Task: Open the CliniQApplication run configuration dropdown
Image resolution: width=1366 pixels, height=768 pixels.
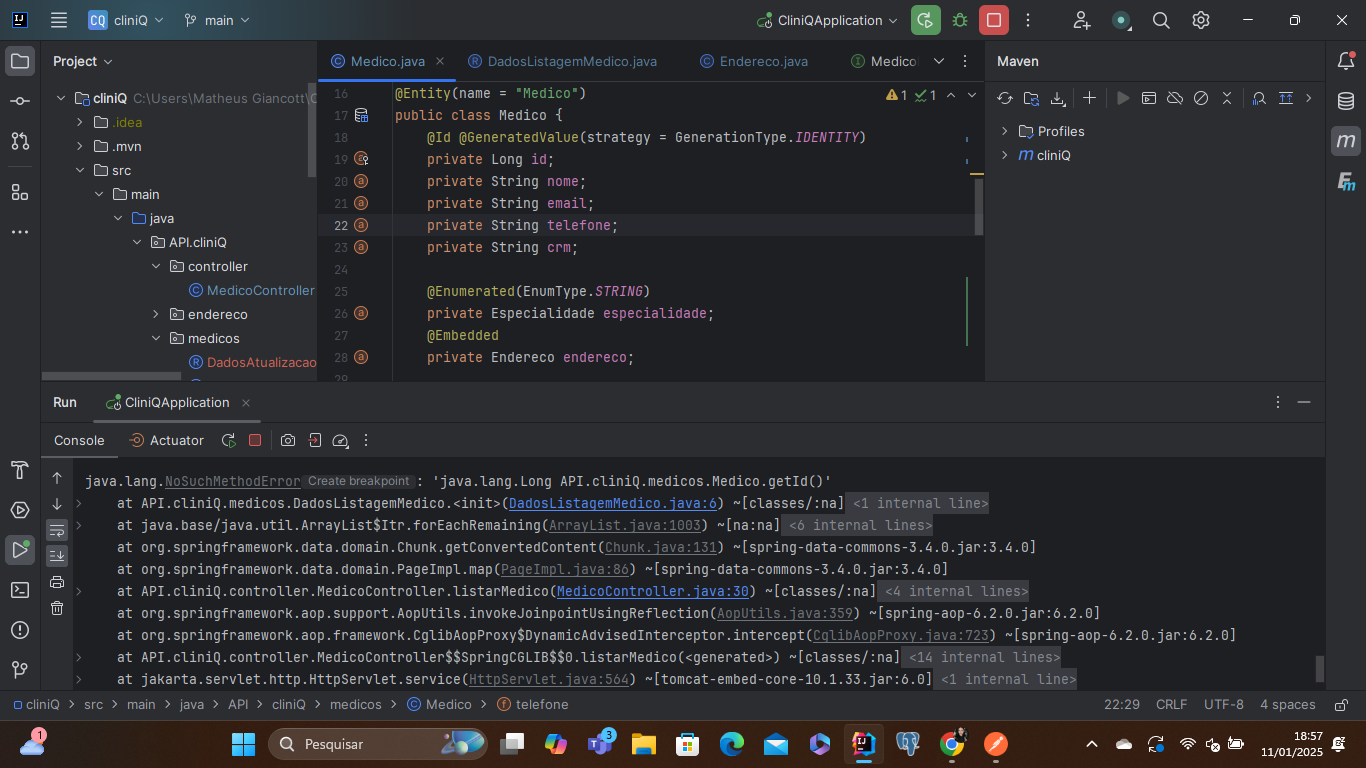Action: [827, 20]
